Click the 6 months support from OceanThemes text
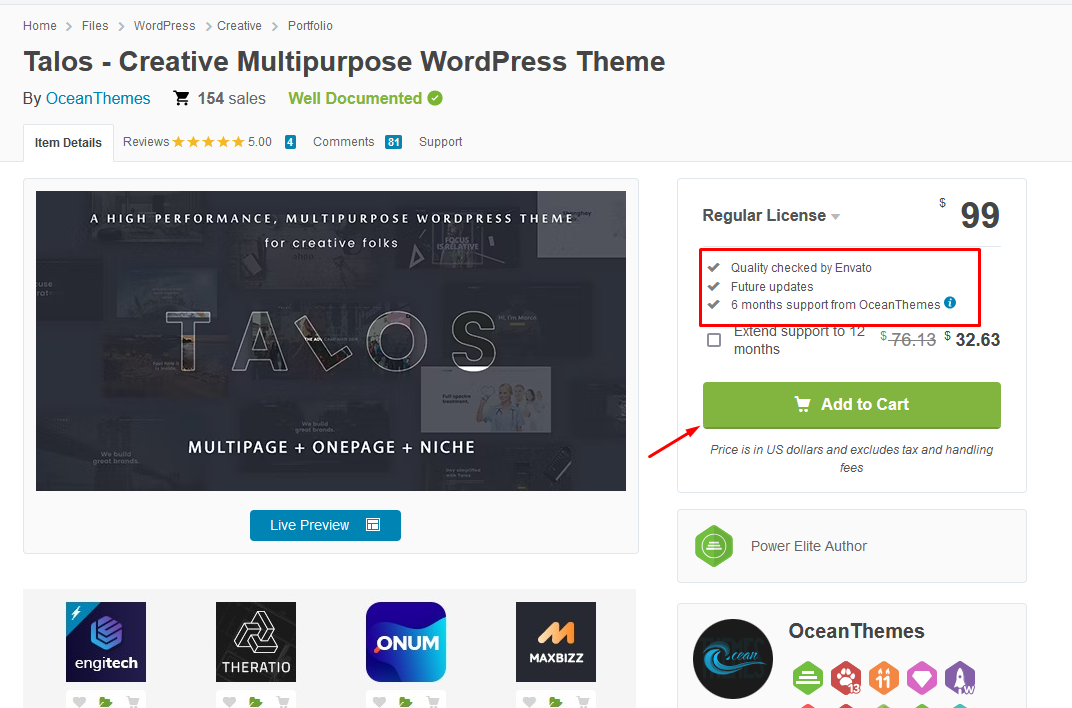Viewport: 1072px width, 708px height. 835,305
